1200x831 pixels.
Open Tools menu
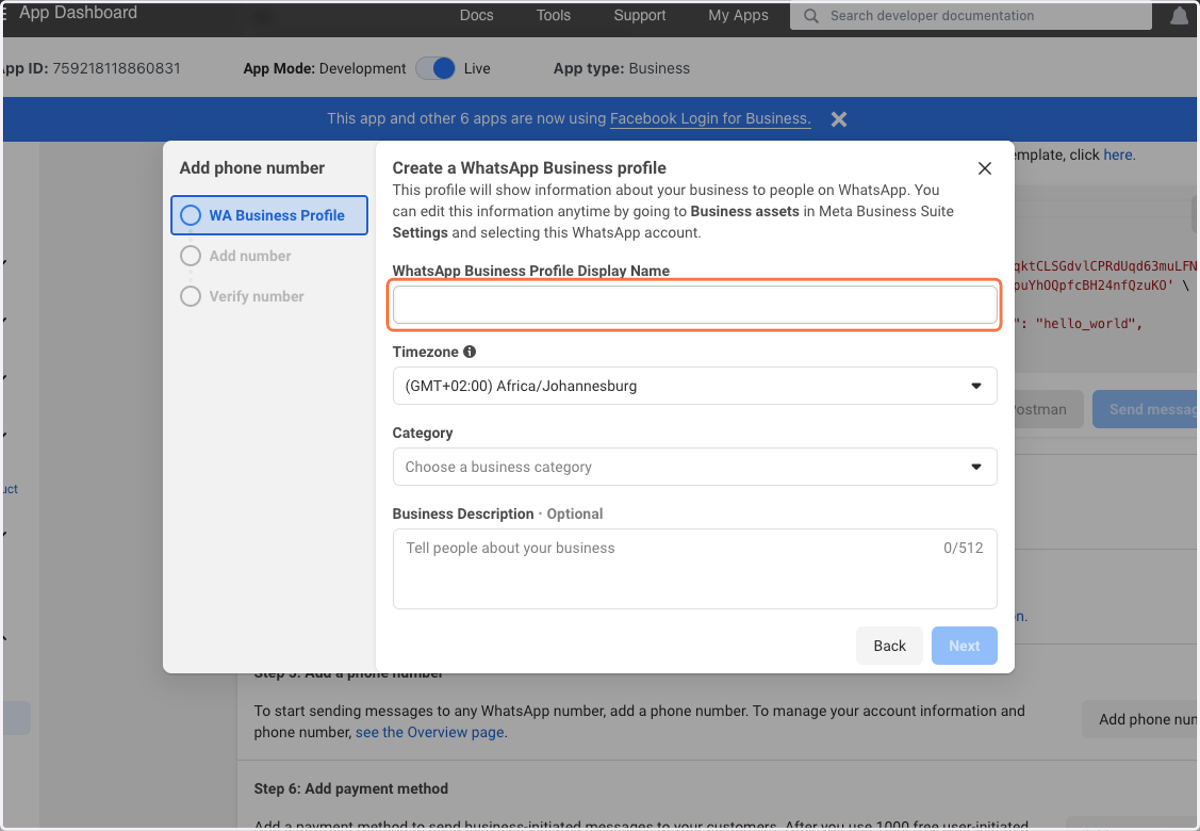(553, 15)
